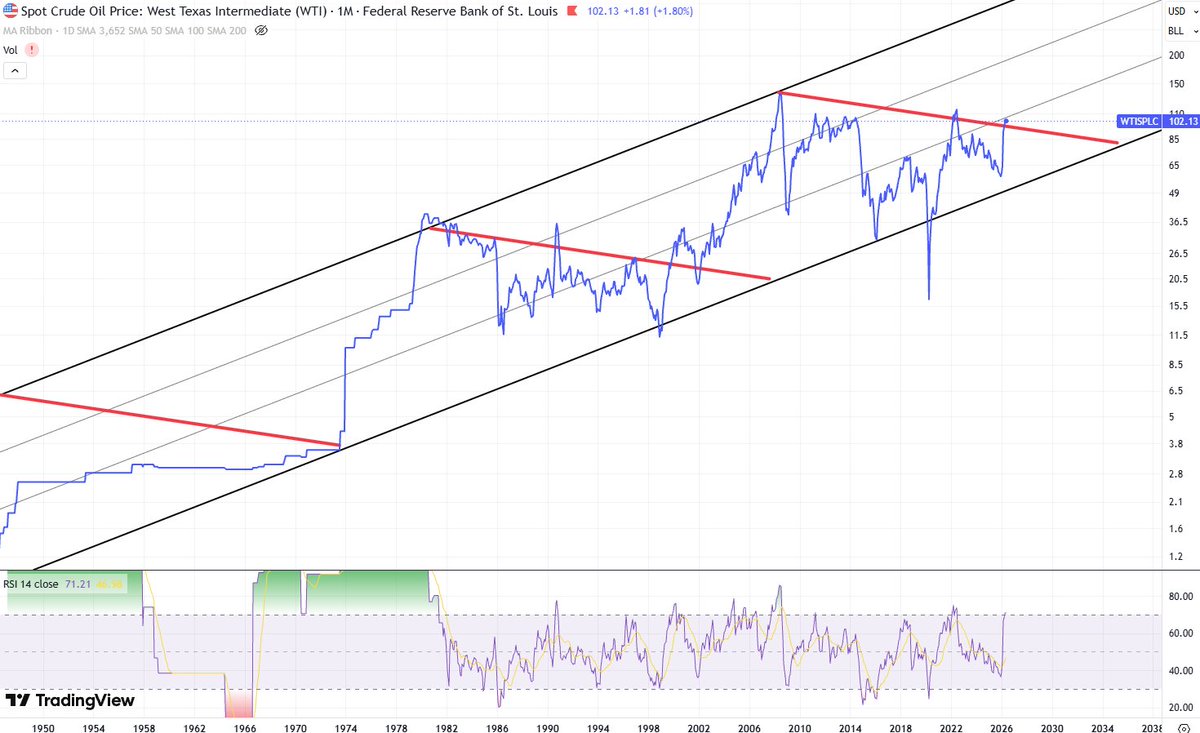Open the TradingView logo link
This screenshot has width=1200, height=733.
(x=70, y=701)
